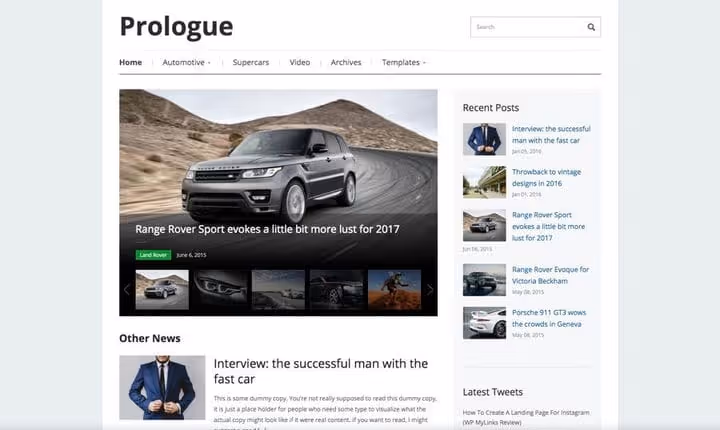
Task: Click the Other News blue suit article image
Action: [x=162, y=387]
